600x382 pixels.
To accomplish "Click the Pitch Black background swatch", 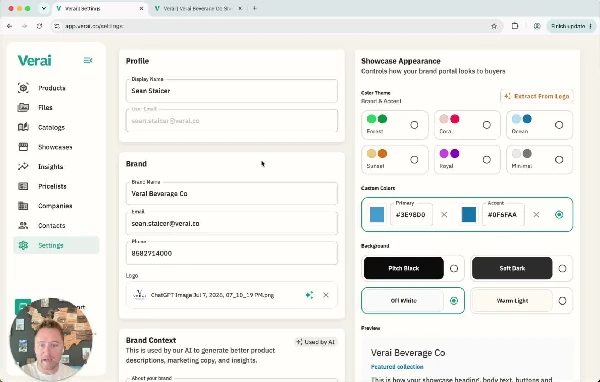I will [x=404, y=268].
